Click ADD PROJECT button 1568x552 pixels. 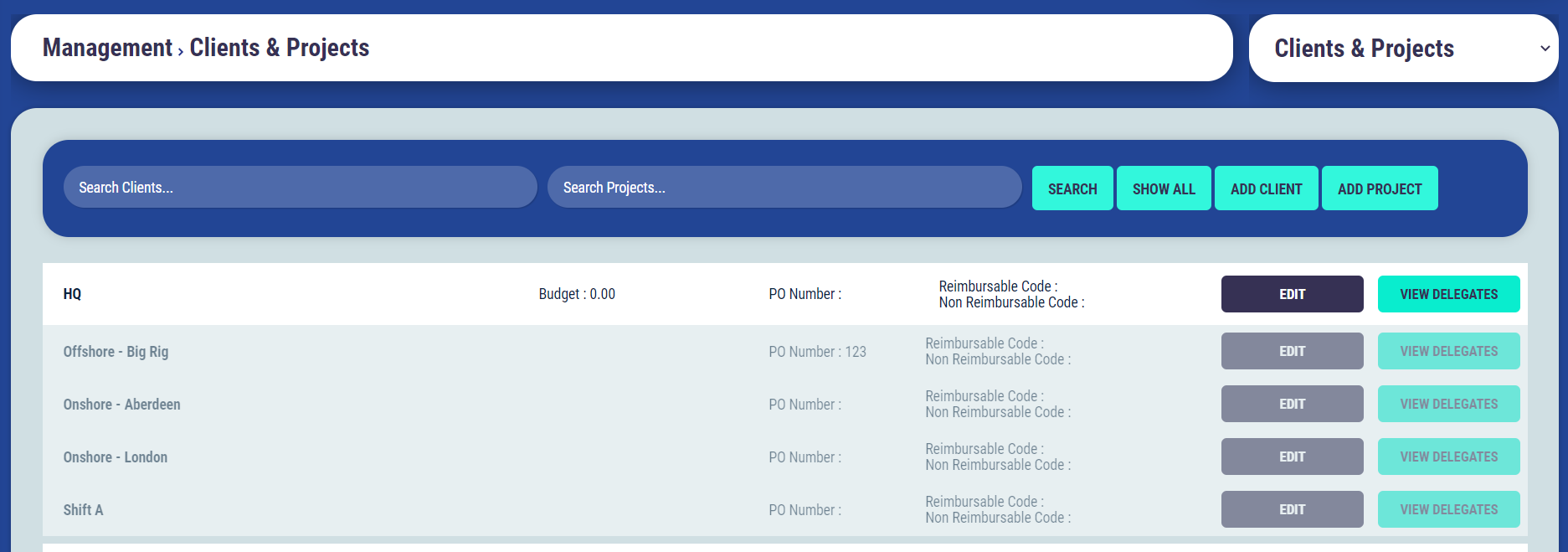1379,188
